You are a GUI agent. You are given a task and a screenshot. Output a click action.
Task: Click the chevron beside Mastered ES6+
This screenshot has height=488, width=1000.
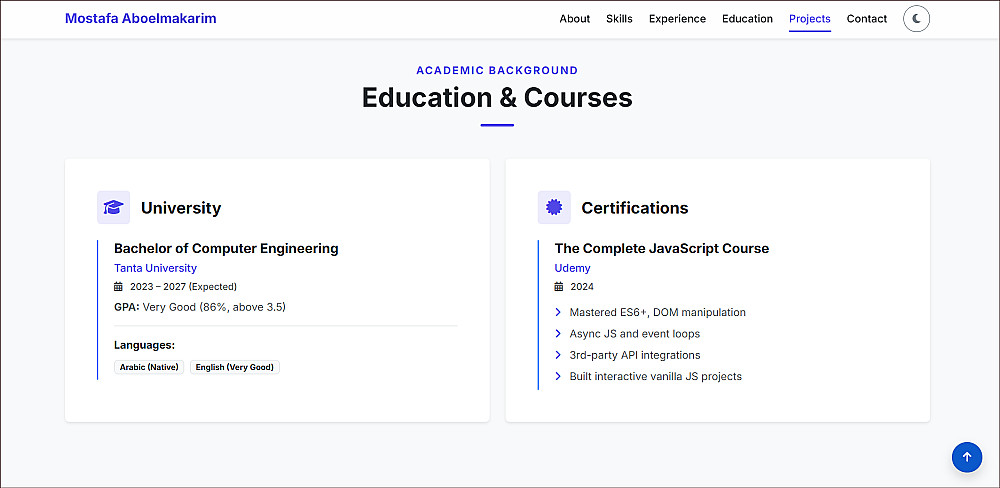(x=559, y=312)
